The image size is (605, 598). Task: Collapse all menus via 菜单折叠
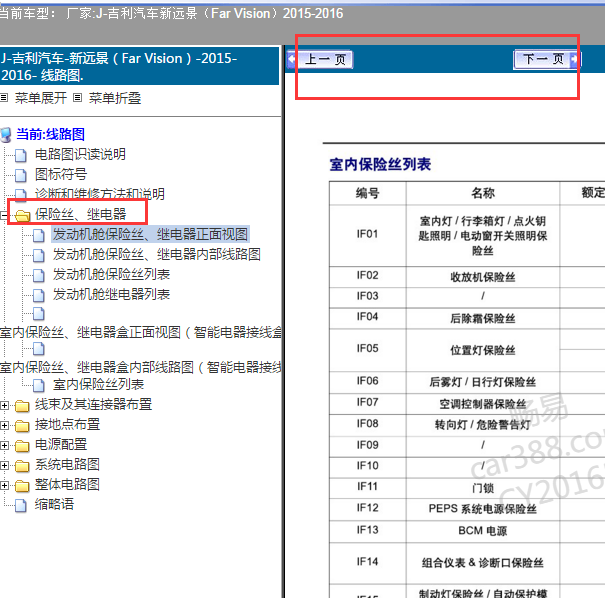[115, 98]
